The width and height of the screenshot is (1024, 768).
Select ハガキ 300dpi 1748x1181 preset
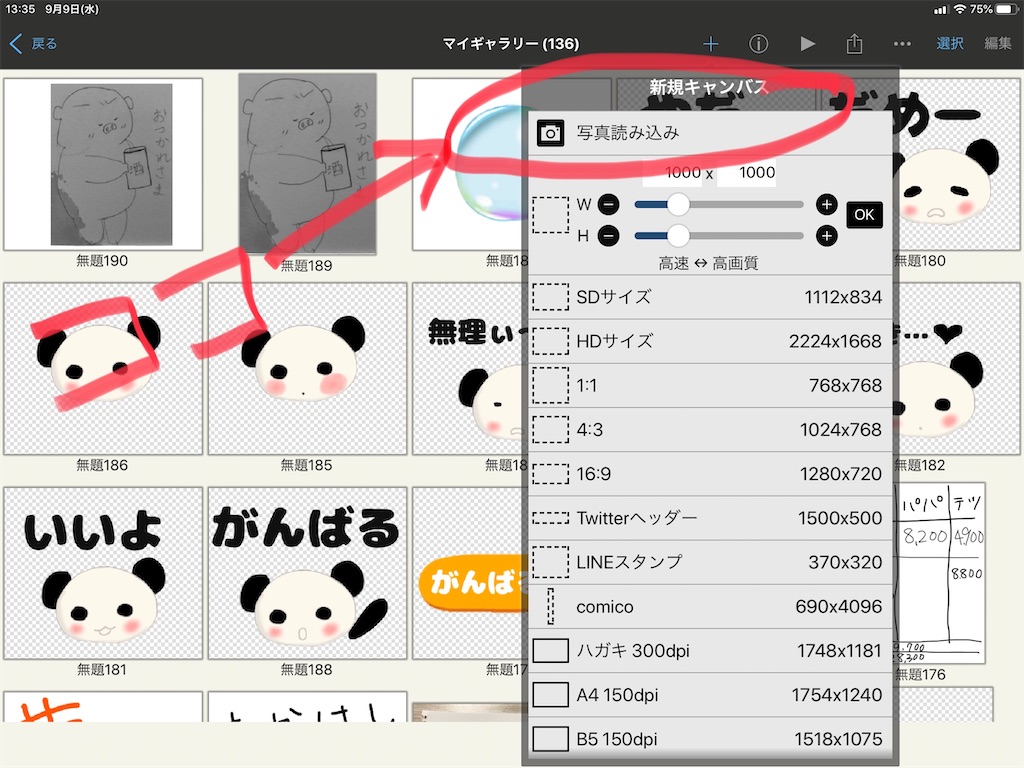(710, 651)
